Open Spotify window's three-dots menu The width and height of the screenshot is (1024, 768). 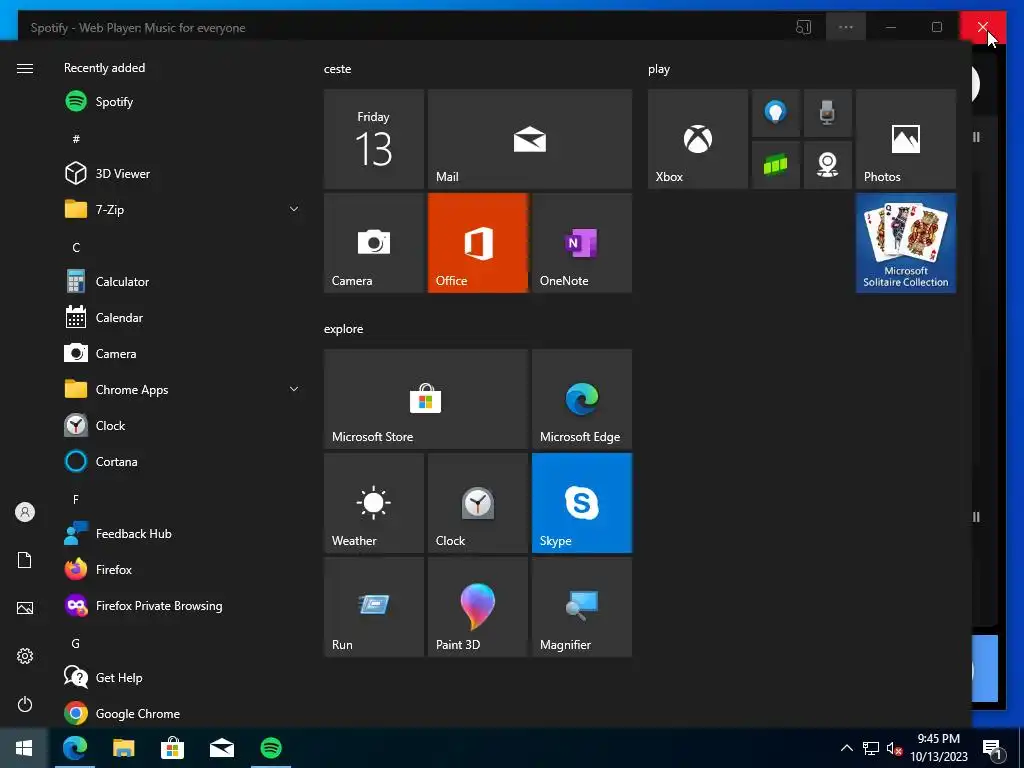click(846, 27)
